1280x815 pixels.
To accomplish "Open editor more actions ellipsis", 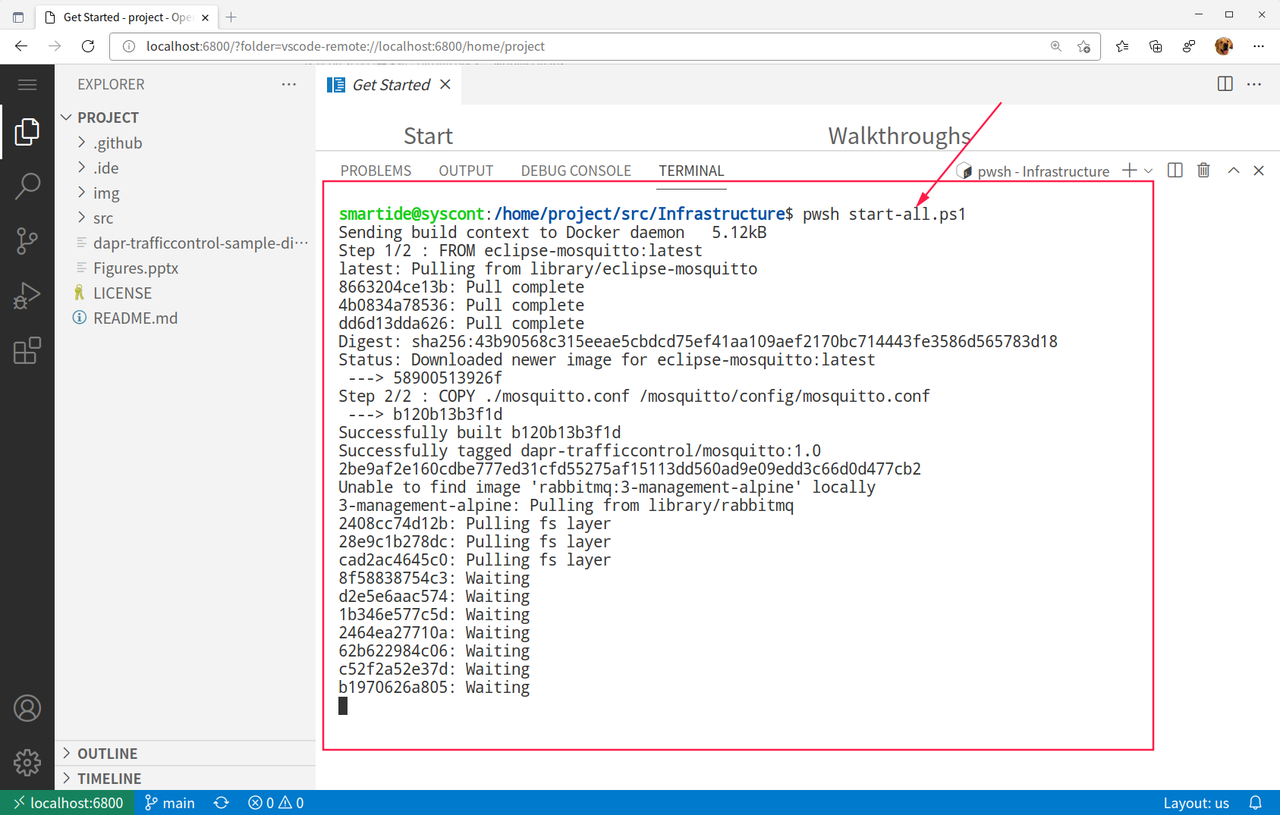I will point(1254,85).
